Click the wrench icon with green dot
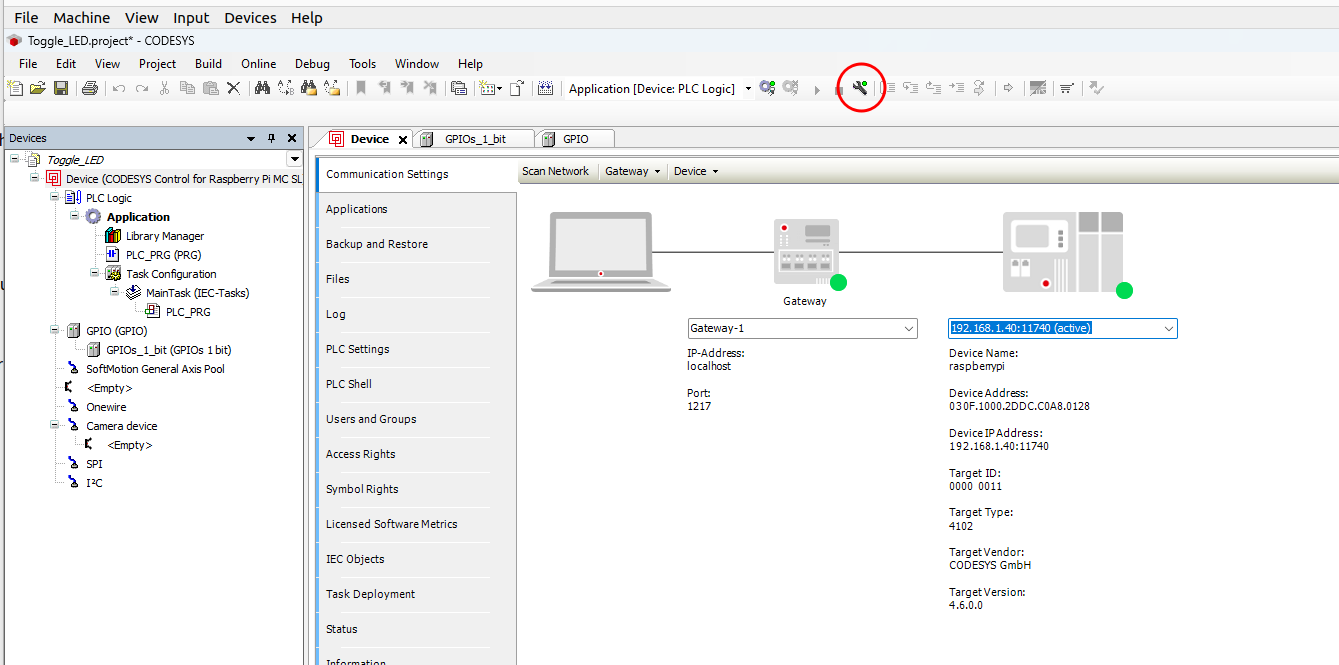 click(x=860, y=88)
